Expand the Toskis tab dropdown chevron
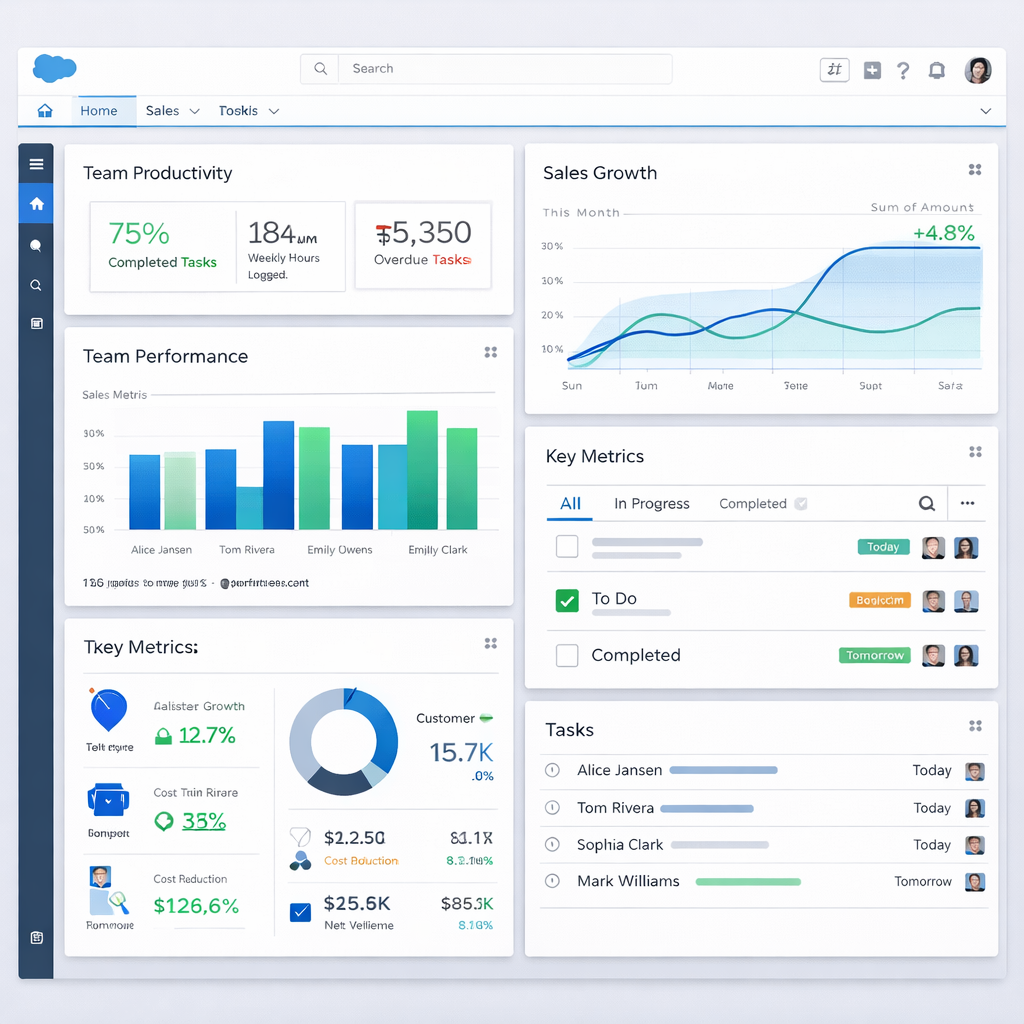The height and width of the screenshot is (1024, 1024). 274,111
